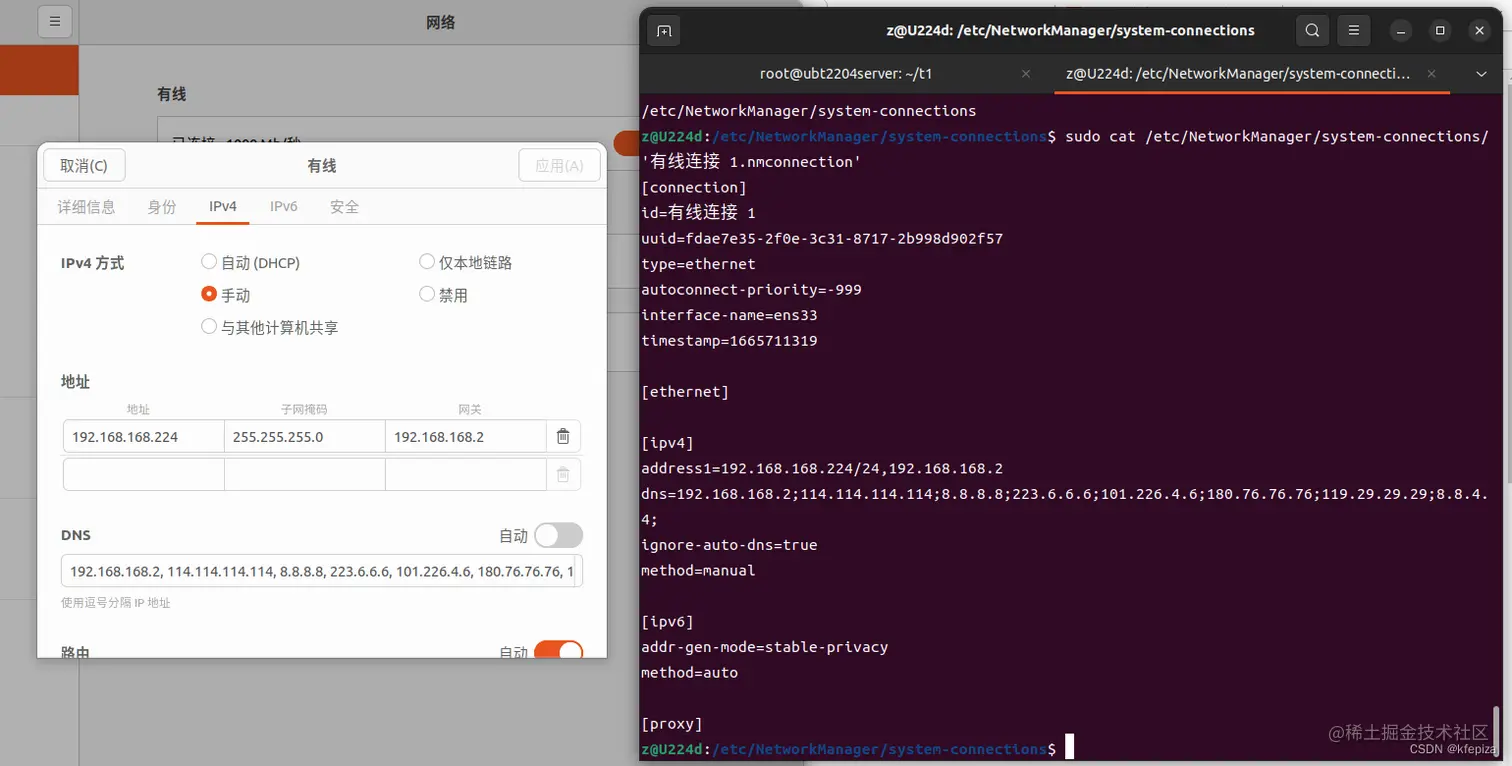Switch to the IPv4 tab
Screen dimensions: 1512x766
223,207
